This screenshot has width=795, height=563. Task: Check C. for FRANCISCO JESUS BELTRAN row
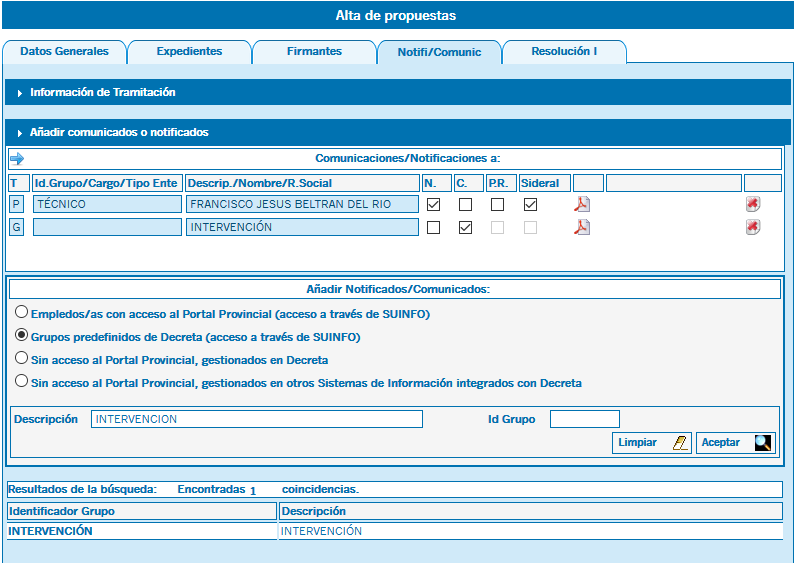(x=465, y=204)
